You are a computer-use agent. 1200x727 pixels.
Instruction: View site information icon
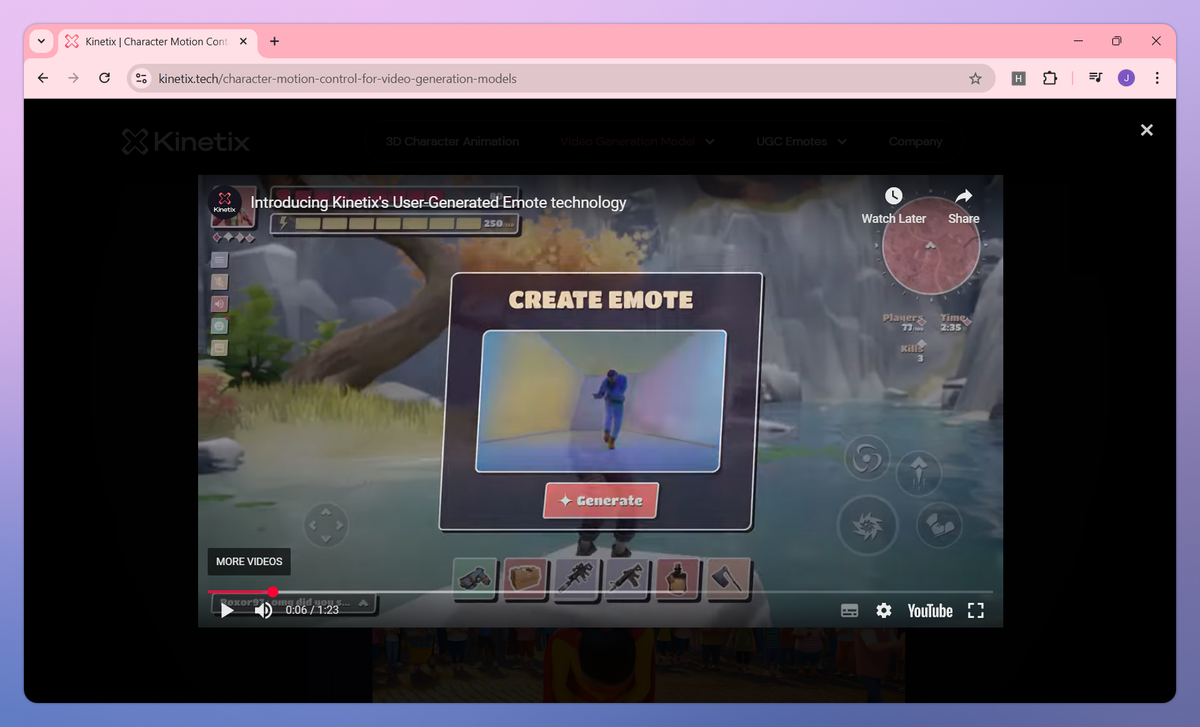[x=141, y=78]
